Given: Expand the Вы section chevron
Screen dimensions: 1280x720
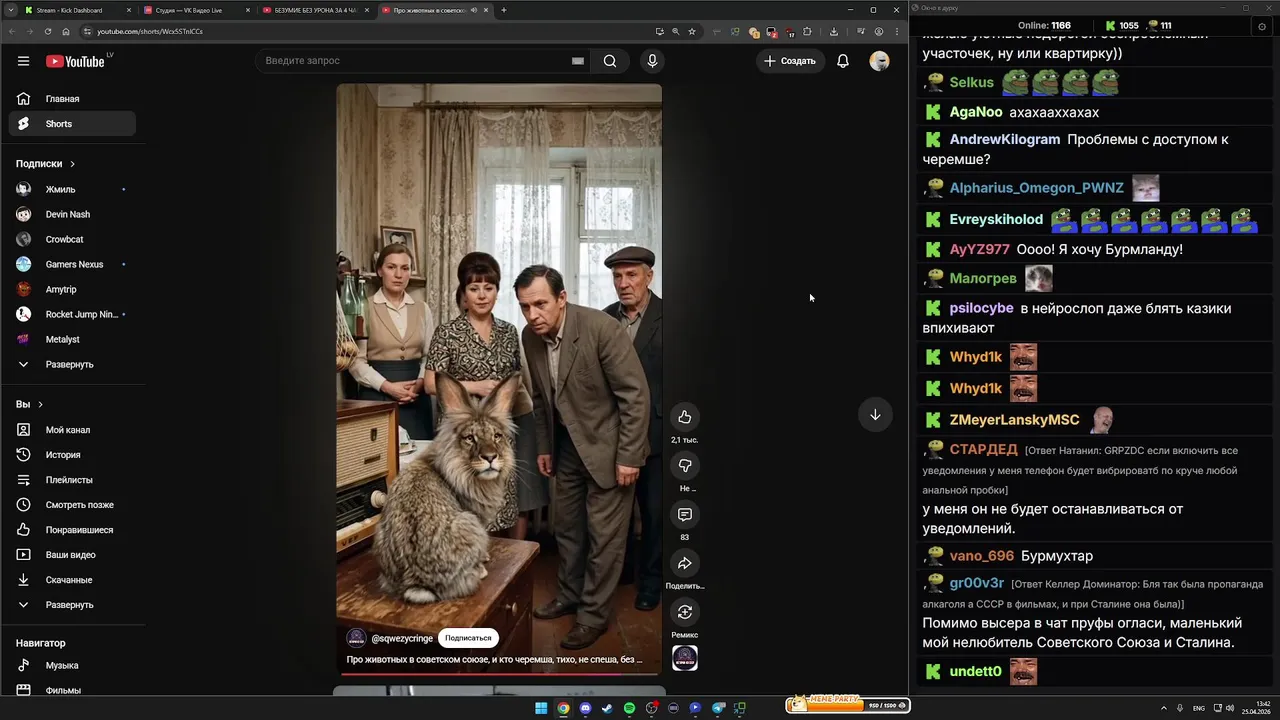Looking at the screenshot, I should coord(40,405).
